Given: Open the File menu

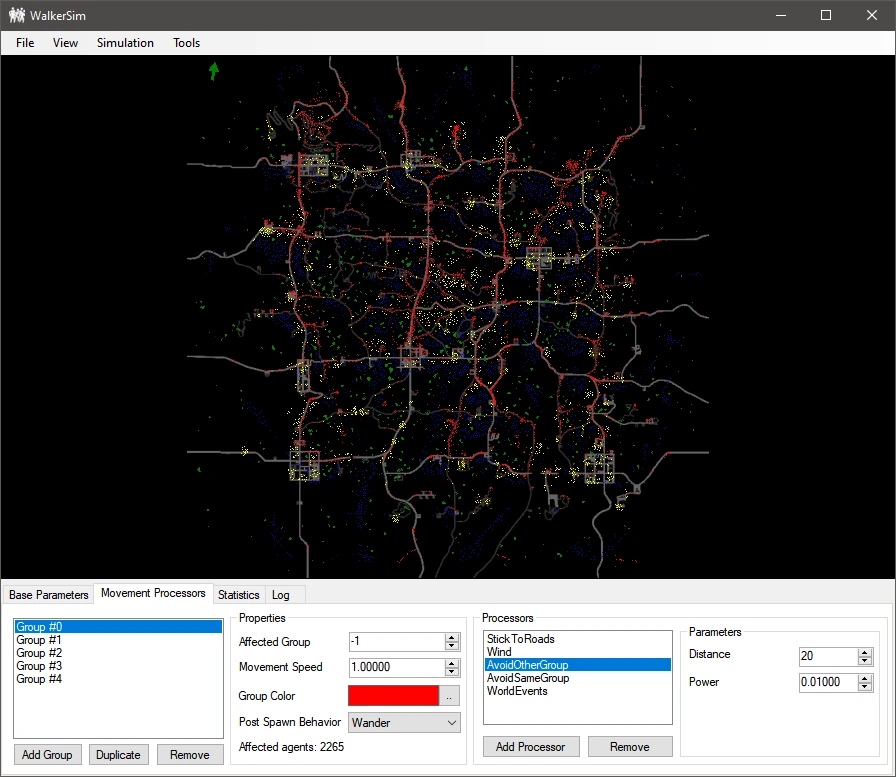Looking at the screenshot, I should (x=25, y=43).
